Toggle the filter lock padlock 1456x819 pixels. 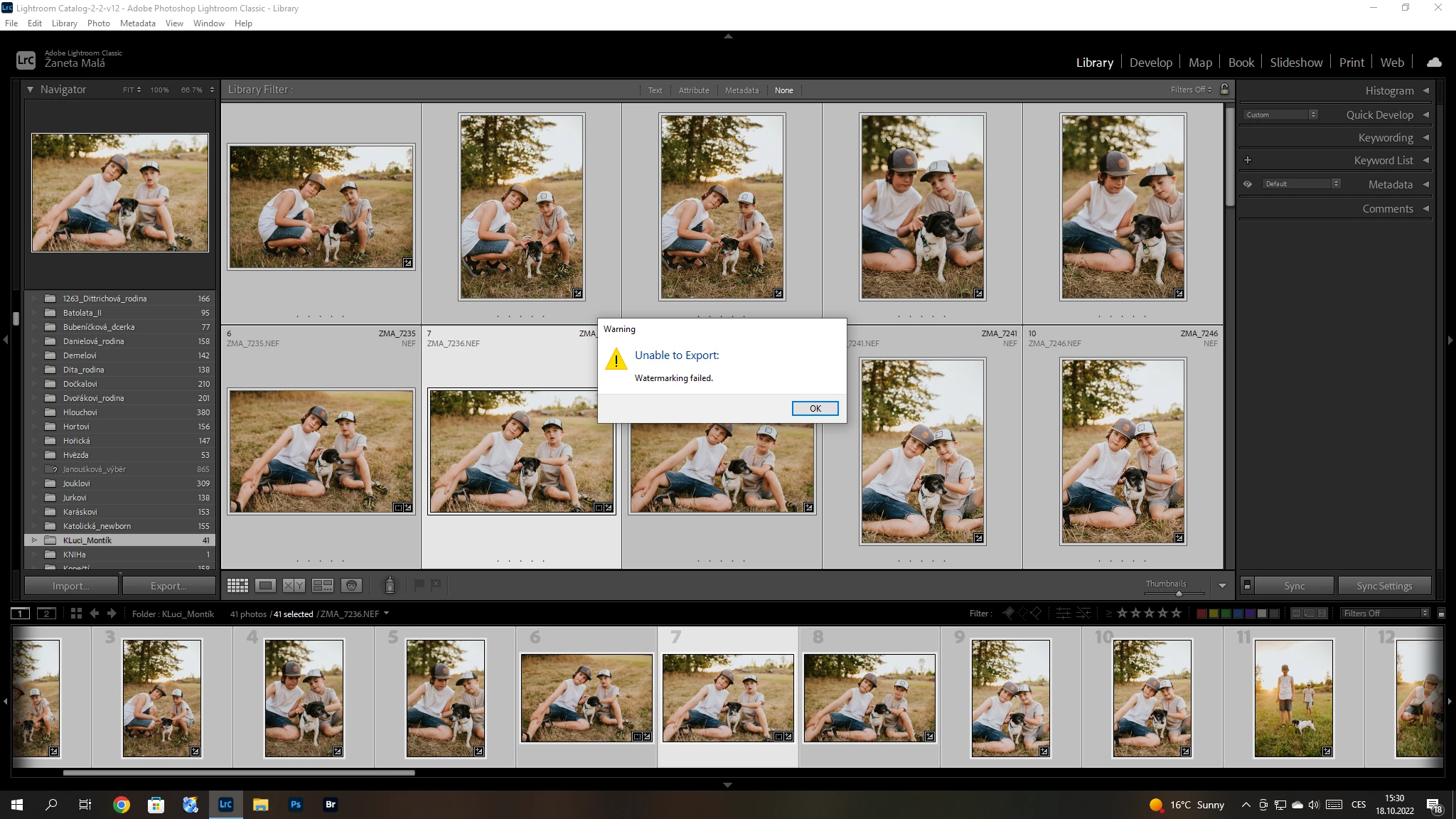tap(1224, 90)
